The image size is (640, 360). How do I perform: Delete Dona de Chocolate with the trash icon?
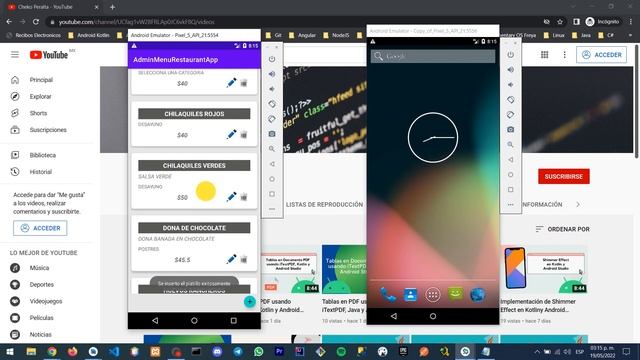244,260
